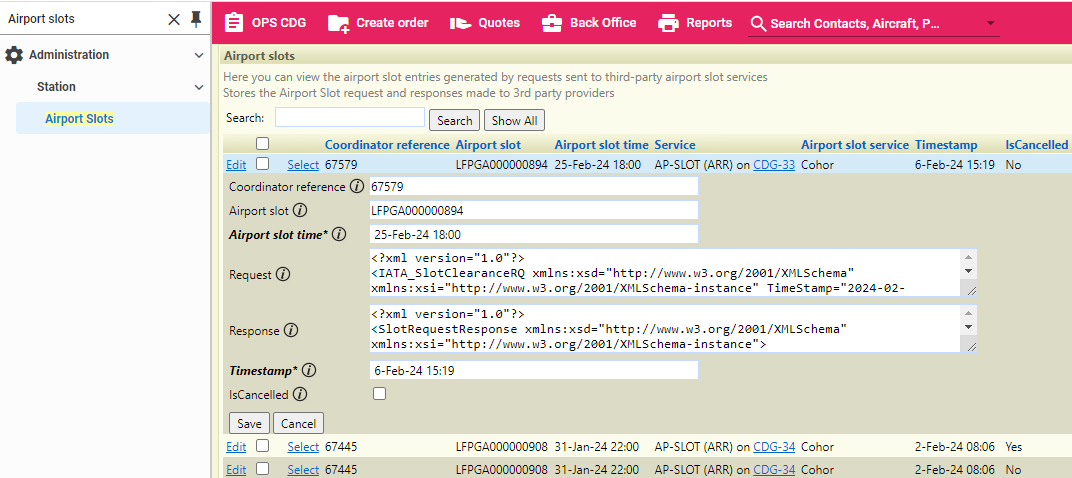Click the sidebar Airport slots search box

click(x=82, y=19)
